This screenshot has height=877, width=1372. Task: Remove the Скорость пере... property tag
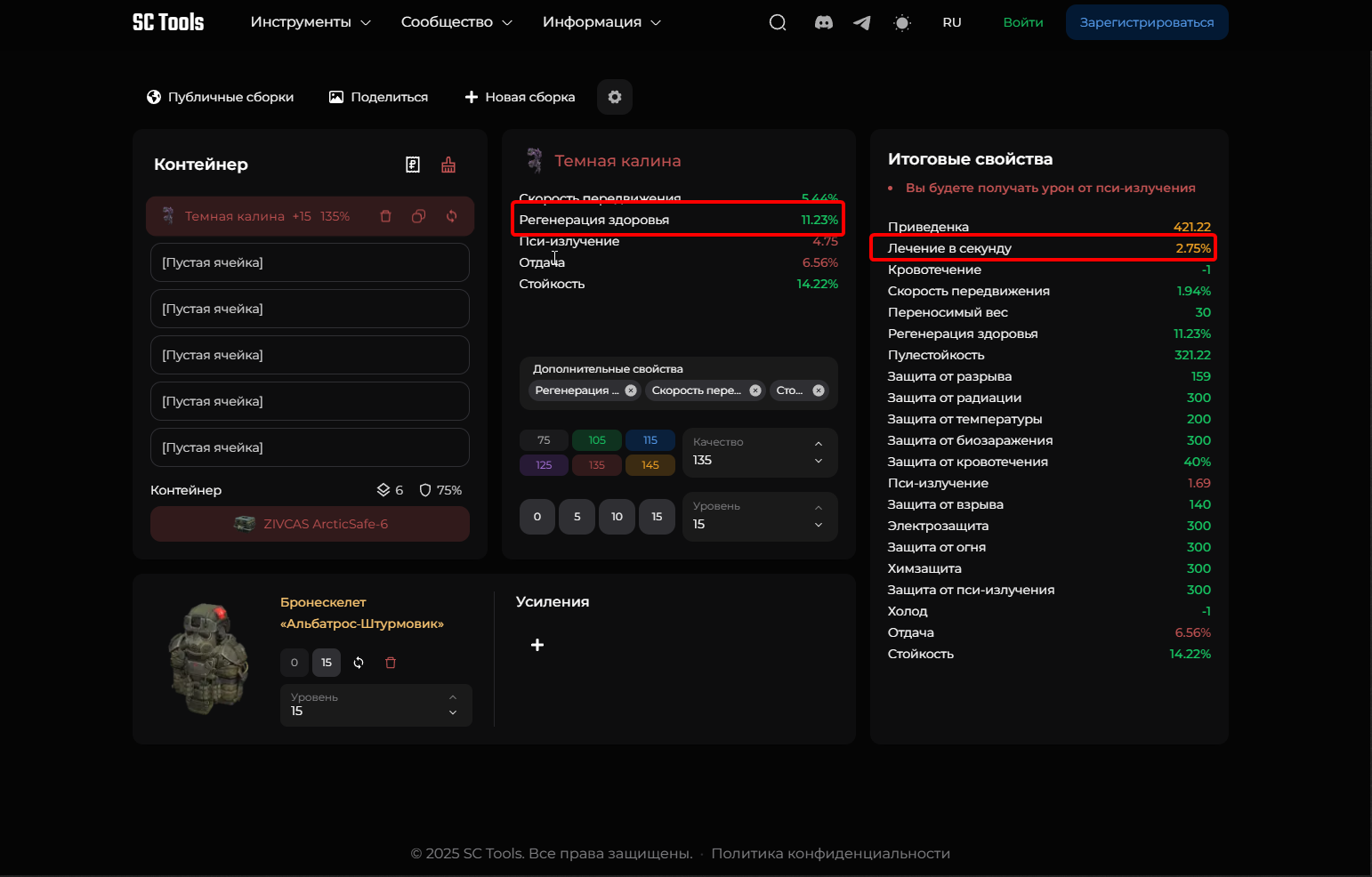[755, 390]
